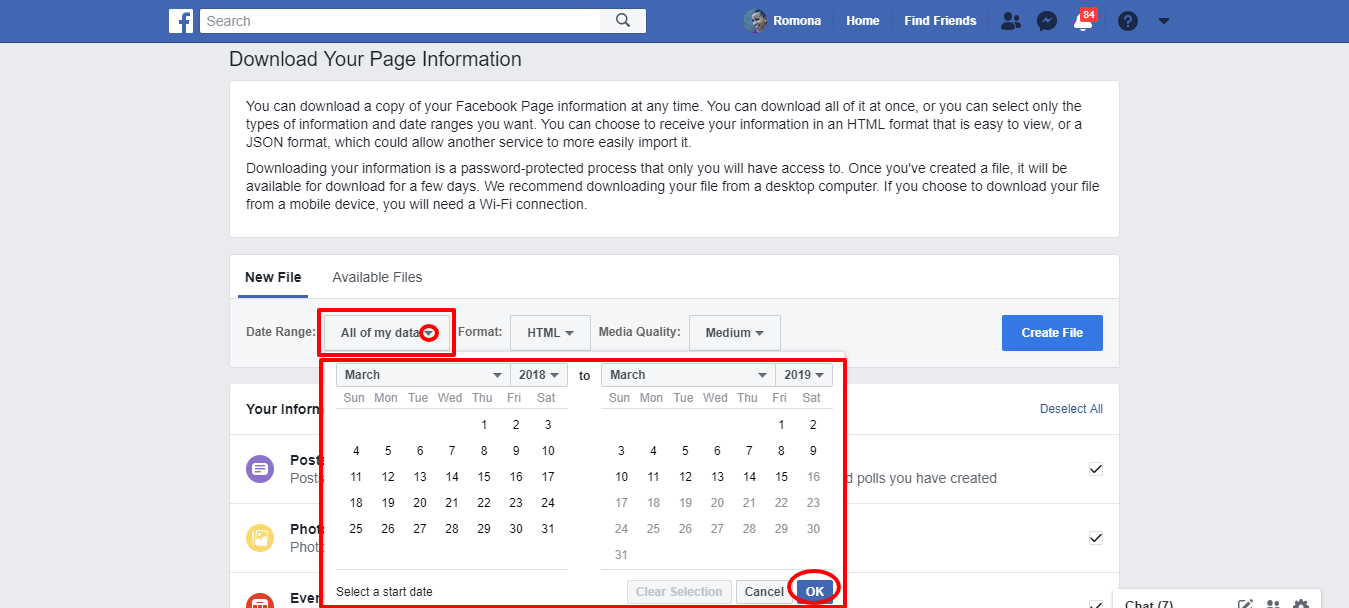Open the All of my data dropdown
The image size is (1349, 608).
[x=386, y=333]
